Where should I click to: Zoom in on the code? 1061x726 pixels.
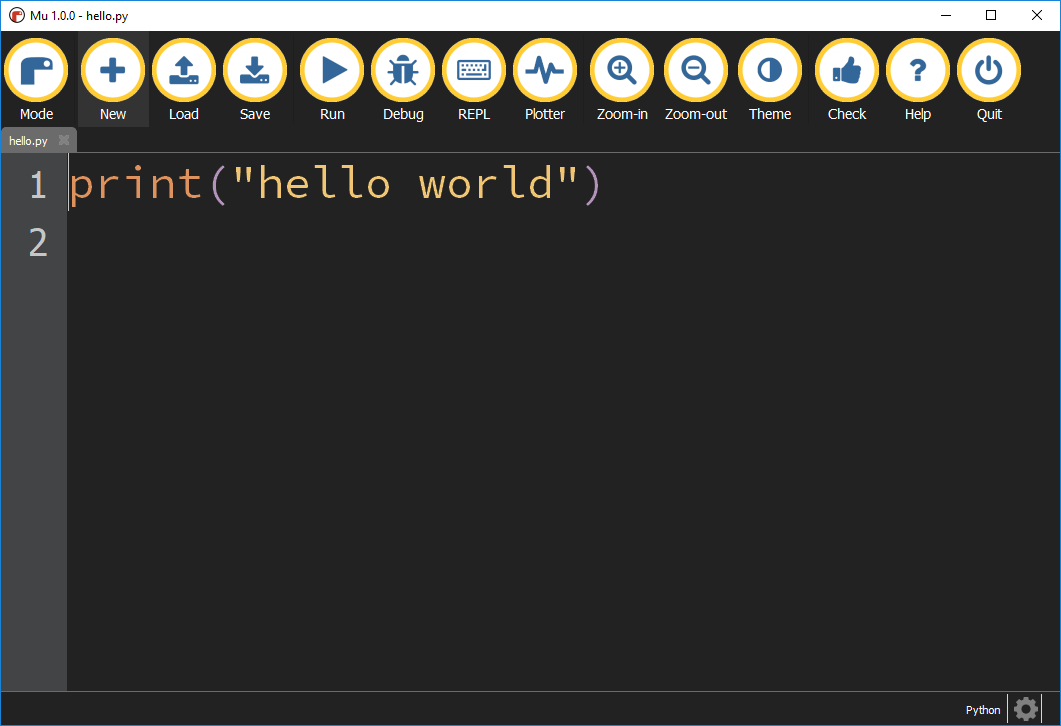[x=621, y=69]
